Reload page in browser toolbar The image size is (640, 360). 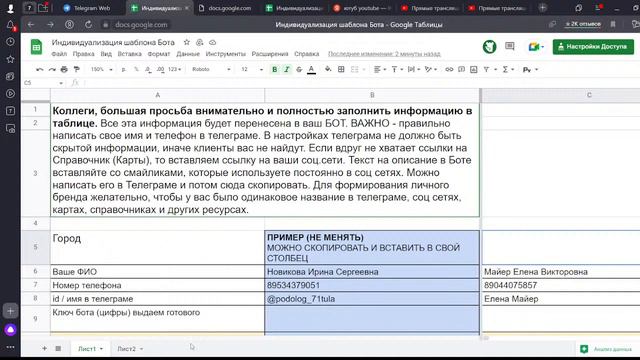(x=88, y=24)
